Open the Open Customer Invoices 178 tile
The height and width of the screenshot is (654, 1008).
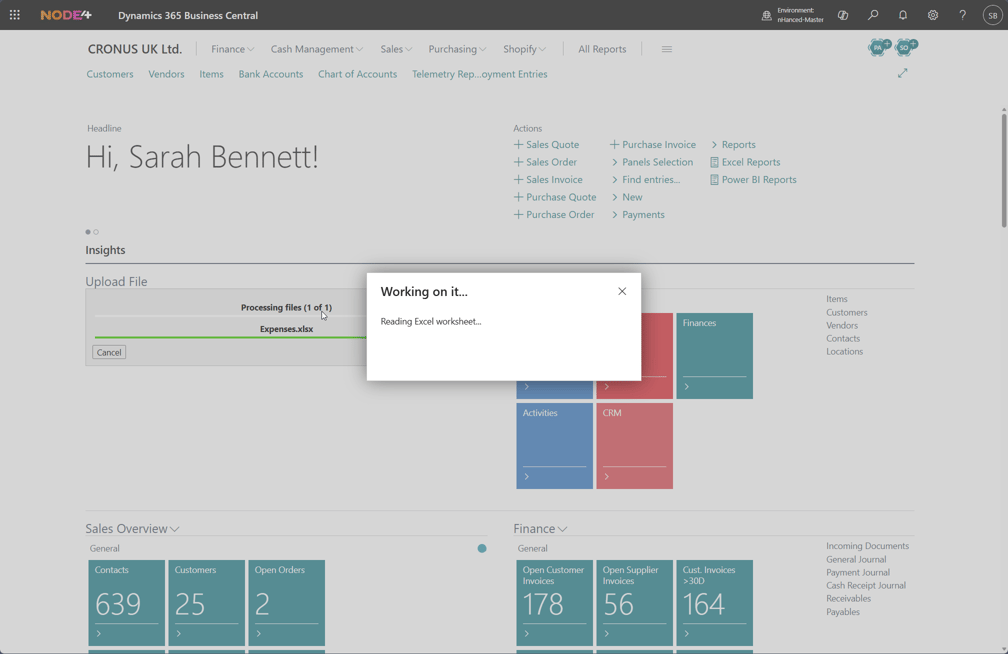click(x=554, y=603)
